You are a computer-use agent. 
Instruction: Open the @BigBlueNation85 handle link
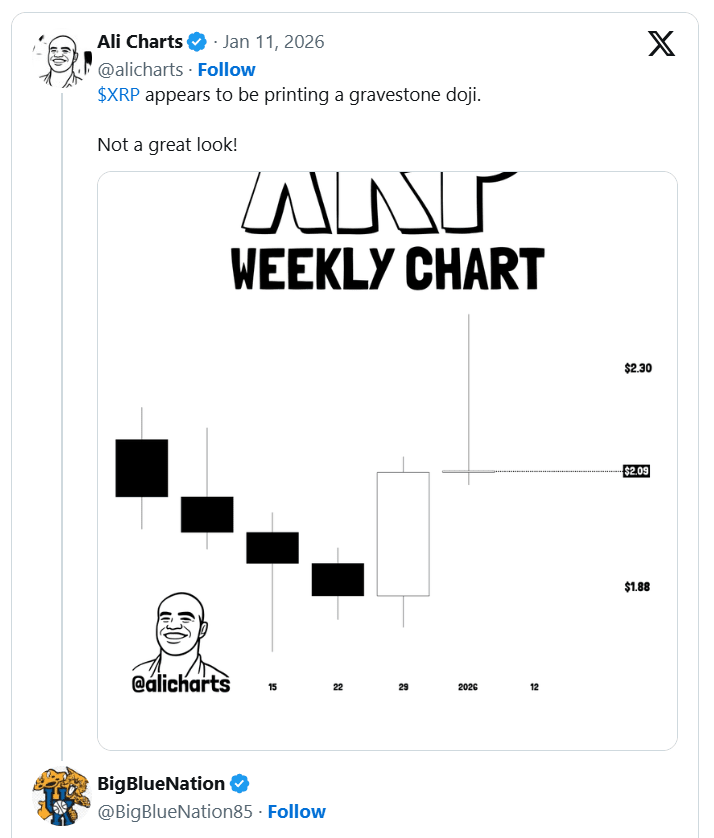point(175,811)
